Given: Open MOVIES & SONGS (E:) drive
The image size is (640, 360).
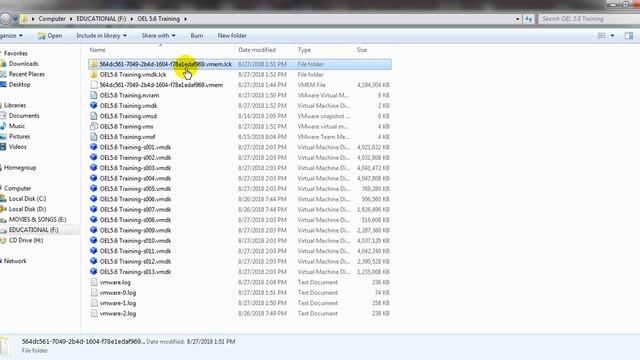Looking at the screenshot, I should tap(37, 220).
